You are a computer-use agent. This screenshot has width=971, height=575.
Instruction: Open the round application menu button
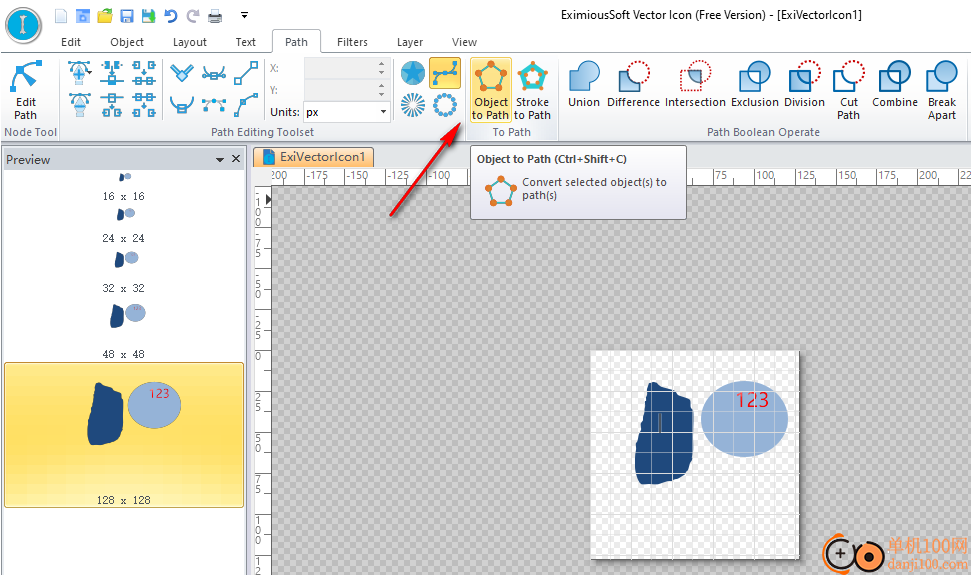click(x=23, y=25)
